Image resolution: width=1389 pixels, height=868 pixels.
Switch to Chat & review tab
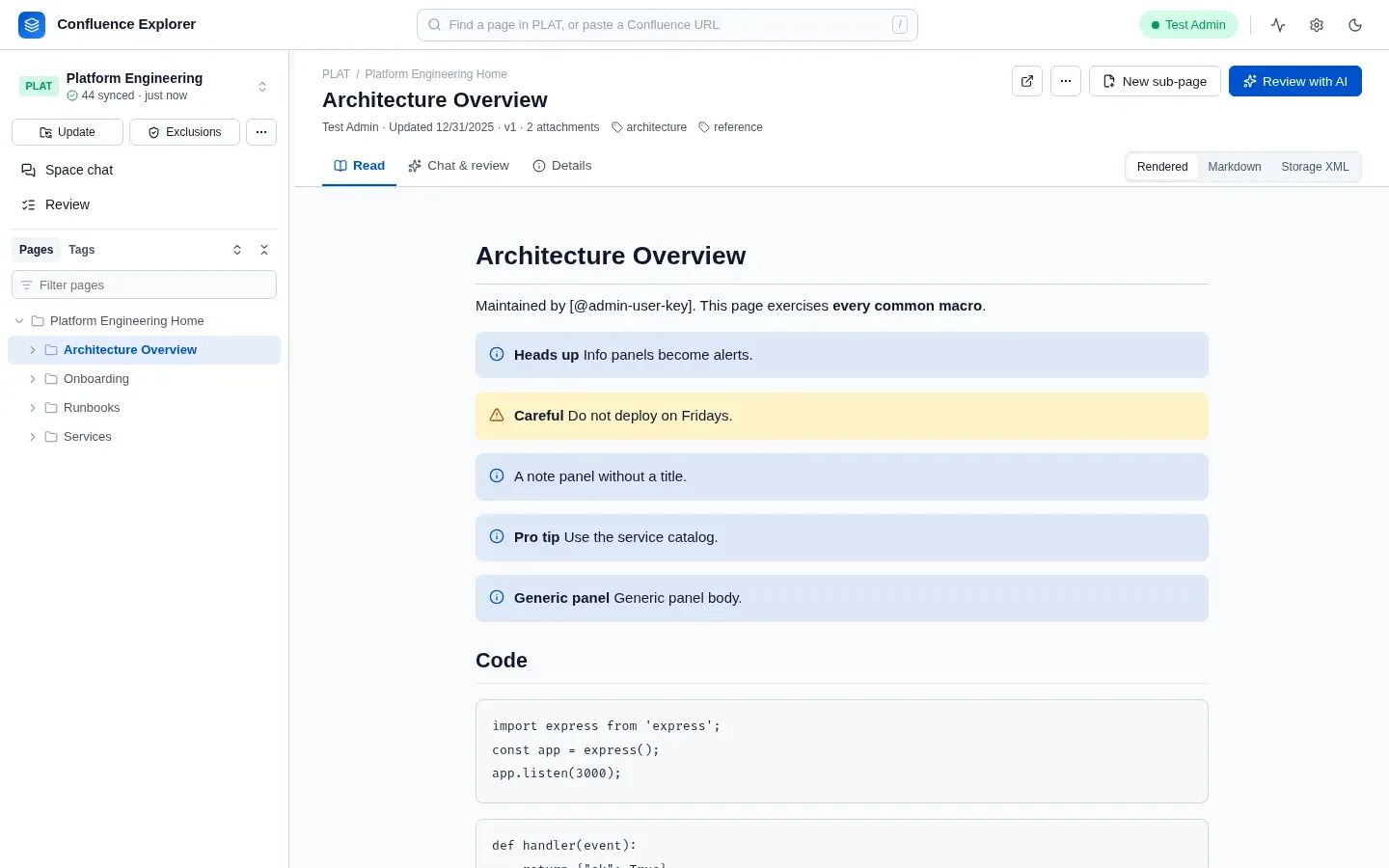tap(458, 166)
